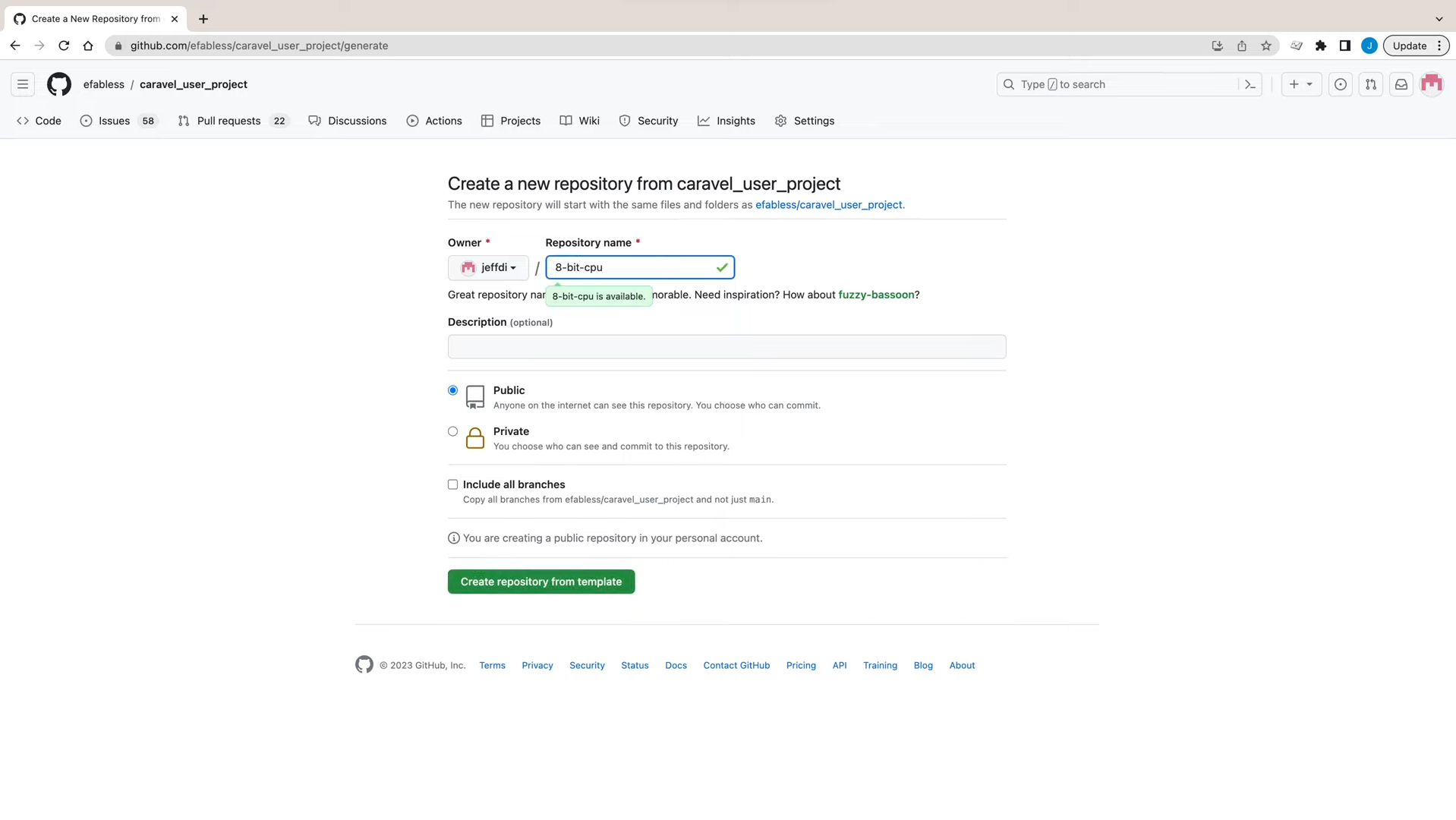The width and height of the screenshot is (1456, 820).
Task: Open the Issues inbox icon in header
Action: click(x=1340, y=84)
